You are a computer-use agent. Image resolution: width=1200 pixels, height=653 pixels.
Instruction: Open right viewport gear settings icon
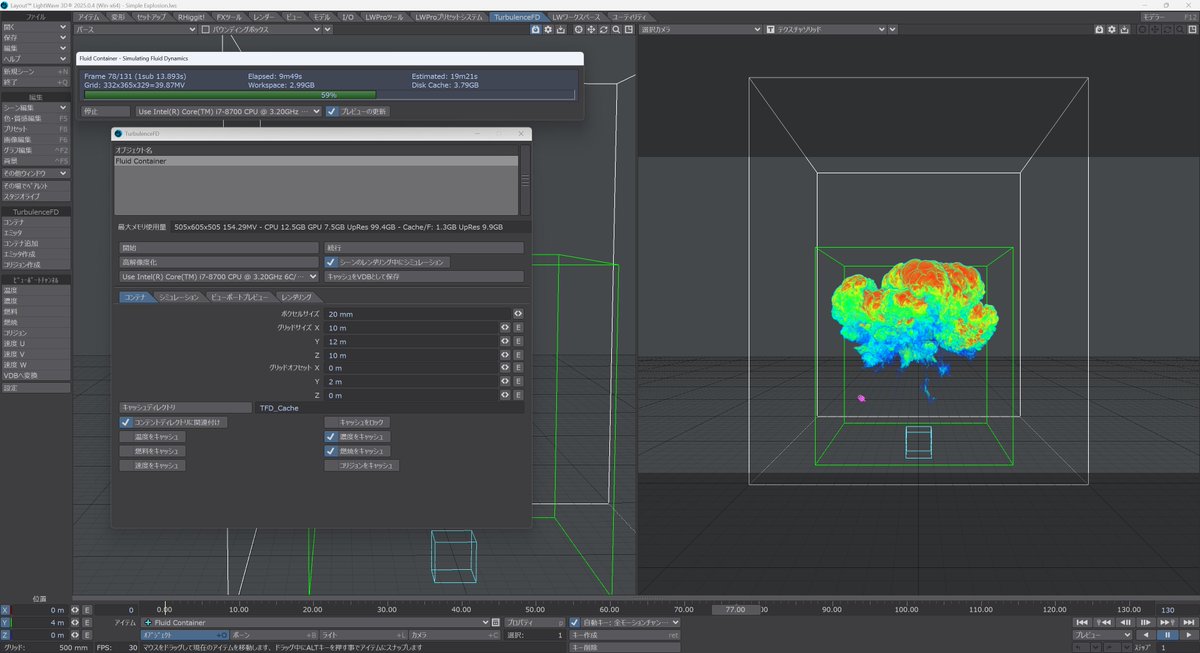click(1113, 30)
